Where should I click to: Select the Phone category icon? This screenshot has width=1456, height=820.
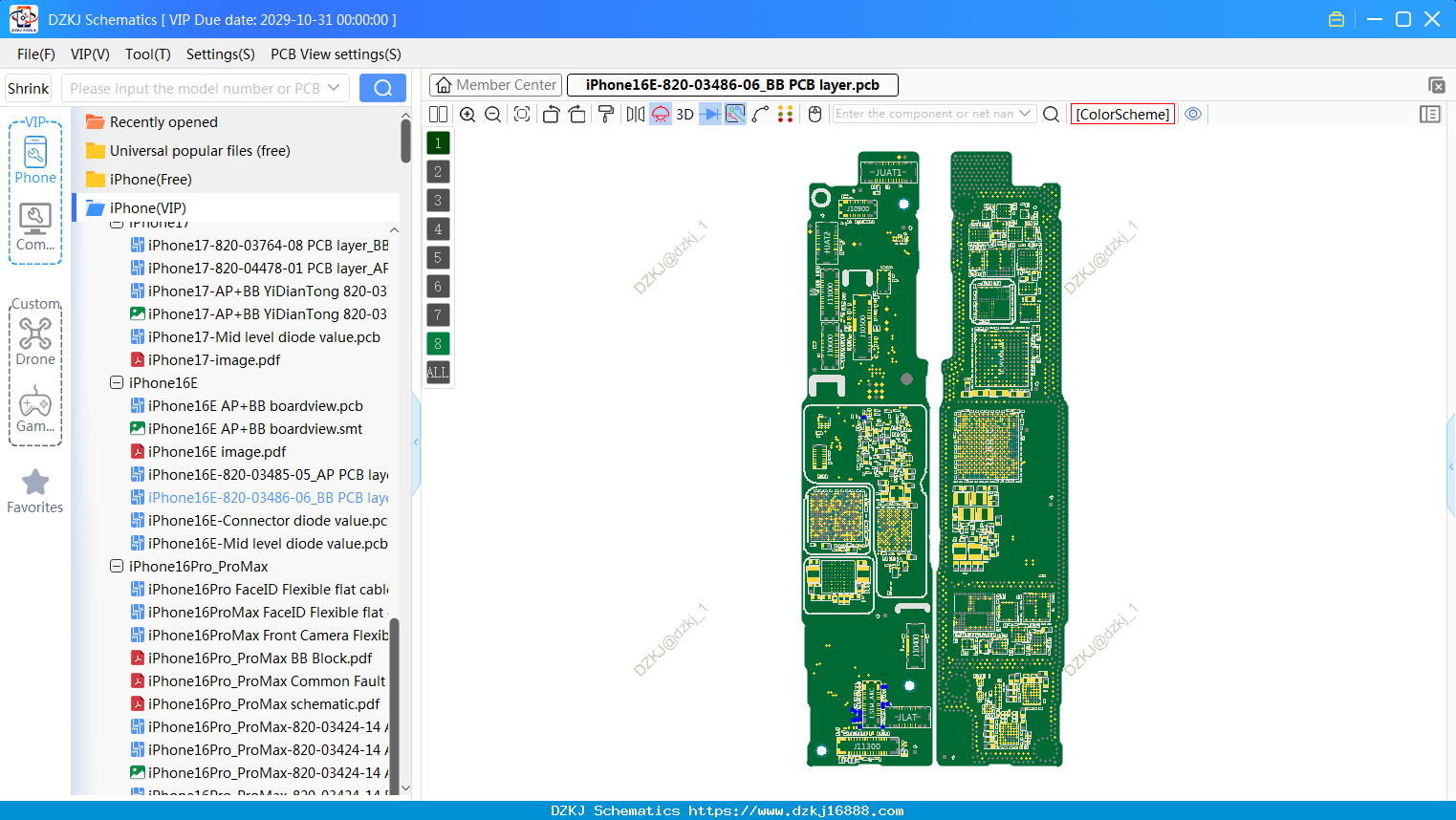click(x=35, y=160)
